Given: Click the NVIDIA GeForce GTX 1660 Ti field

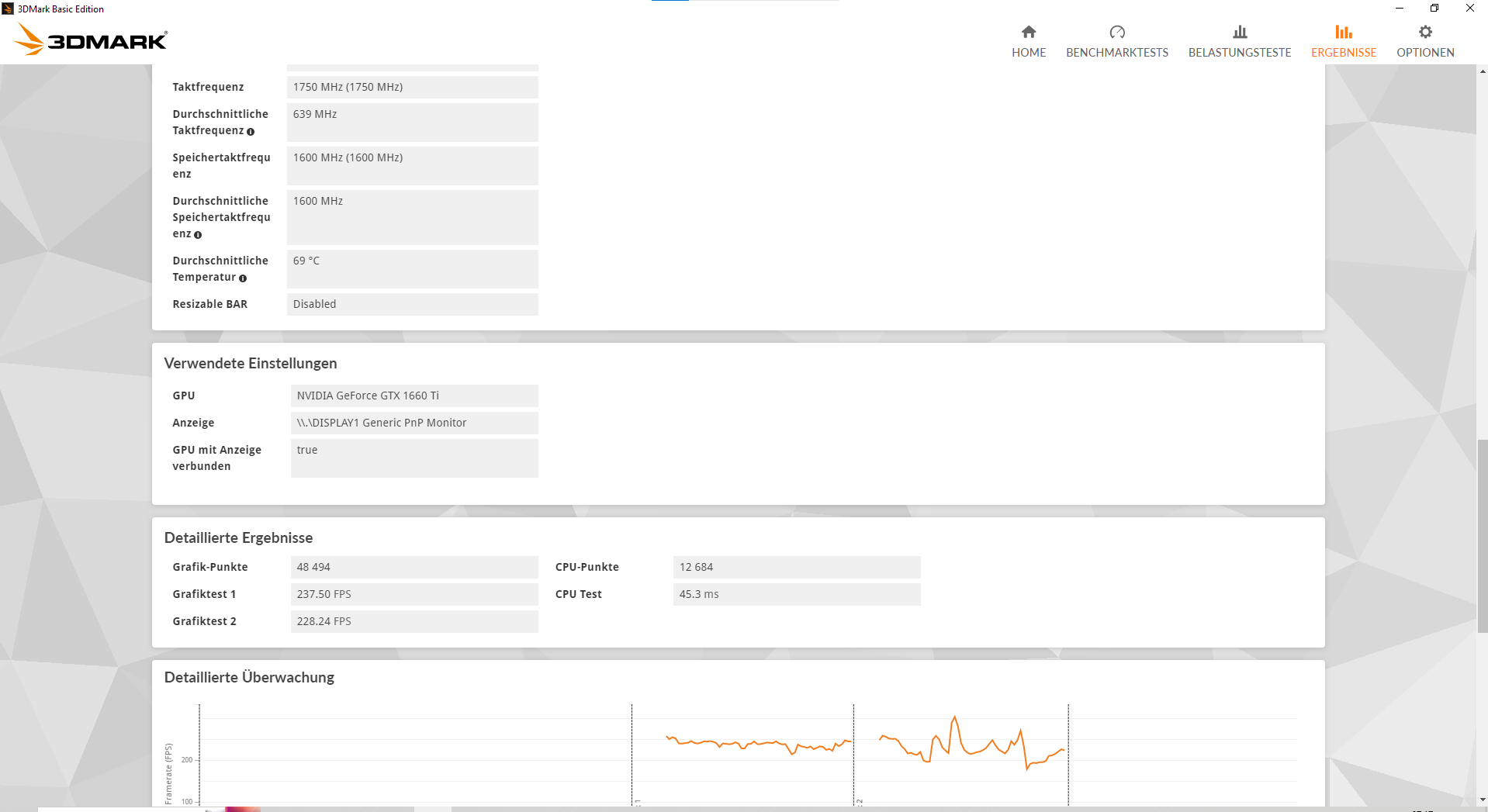Looking at the screenshot, I should coord(414,396).
